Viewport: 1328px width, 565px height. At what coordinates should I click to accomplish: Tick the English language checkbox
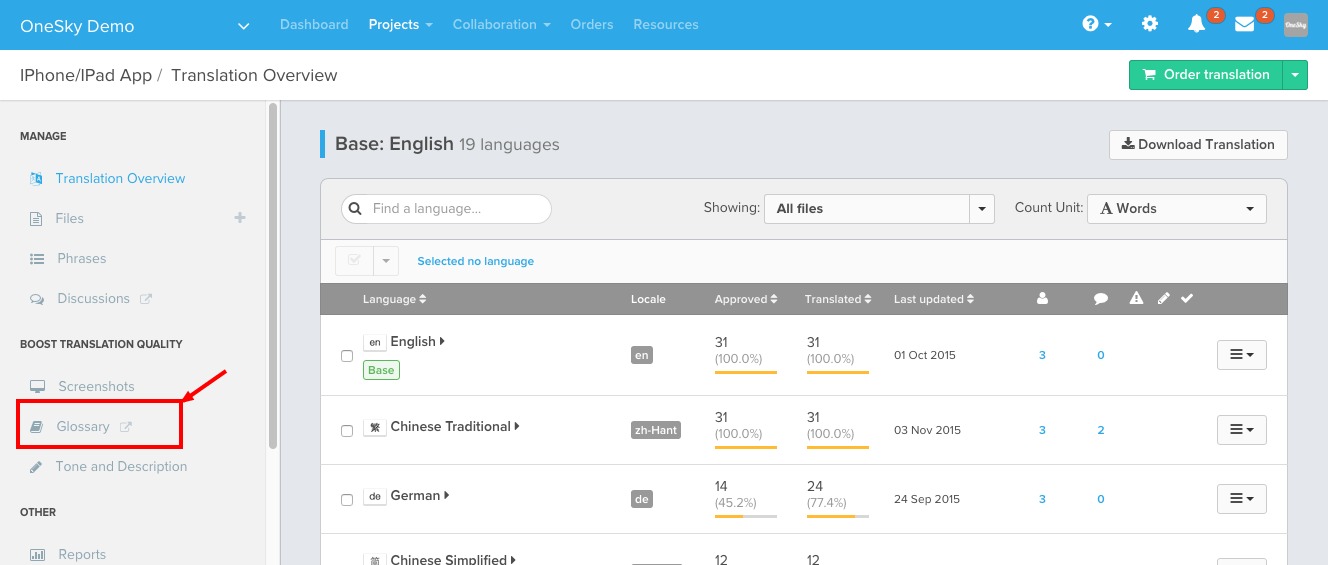pyautogui.click(x=347, y=356)
